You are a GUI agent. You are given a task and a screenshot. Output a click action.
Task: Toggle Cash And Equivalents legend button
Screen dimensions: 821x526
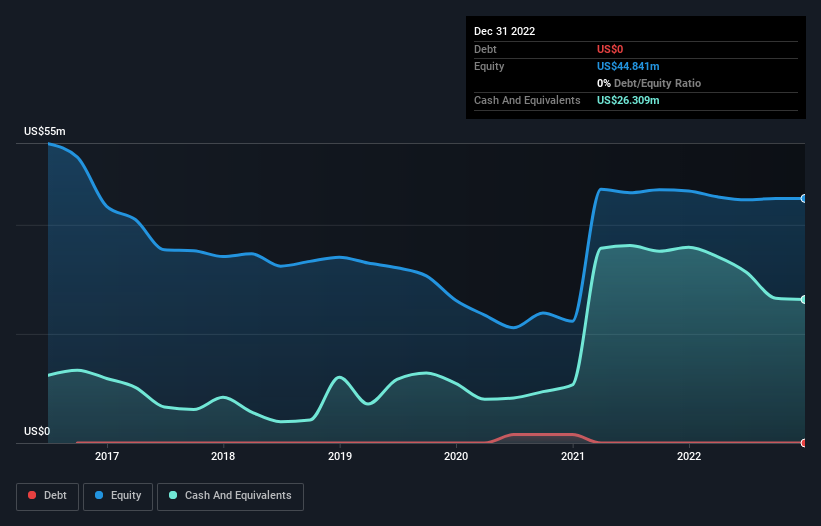point(230,496)
